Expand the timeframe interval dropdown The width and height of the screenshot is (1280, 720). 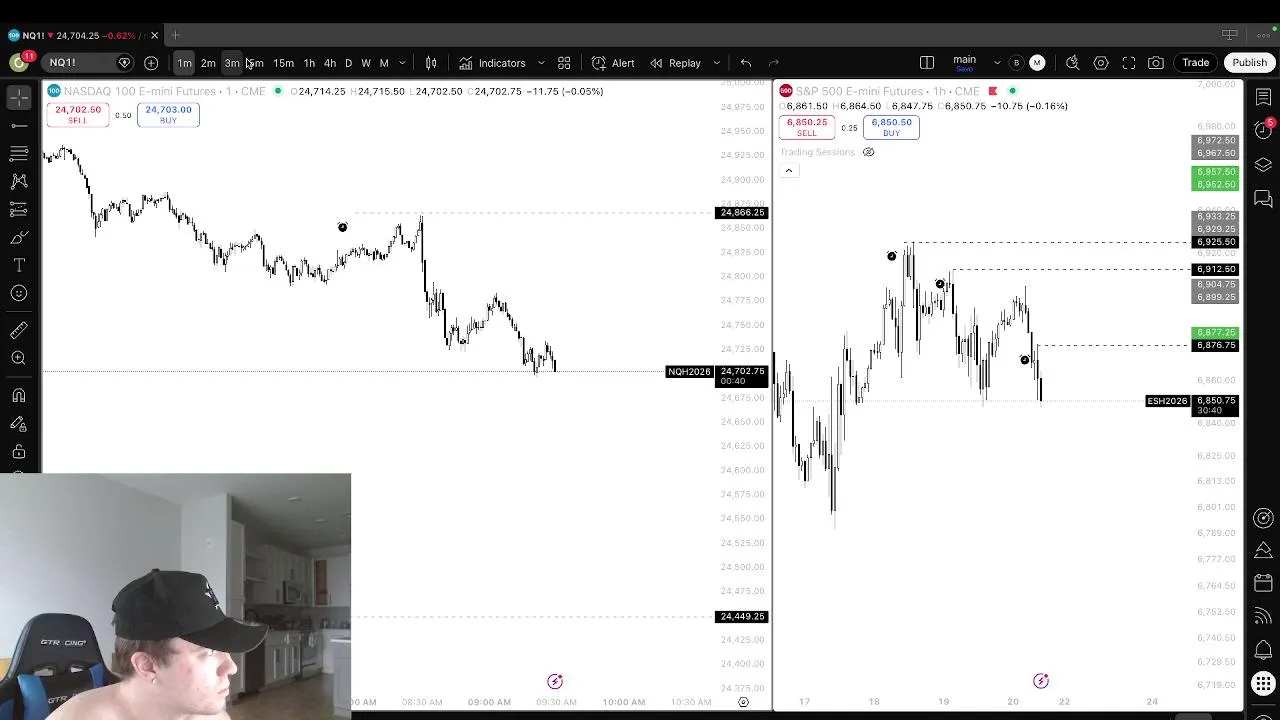click(402, 63)
